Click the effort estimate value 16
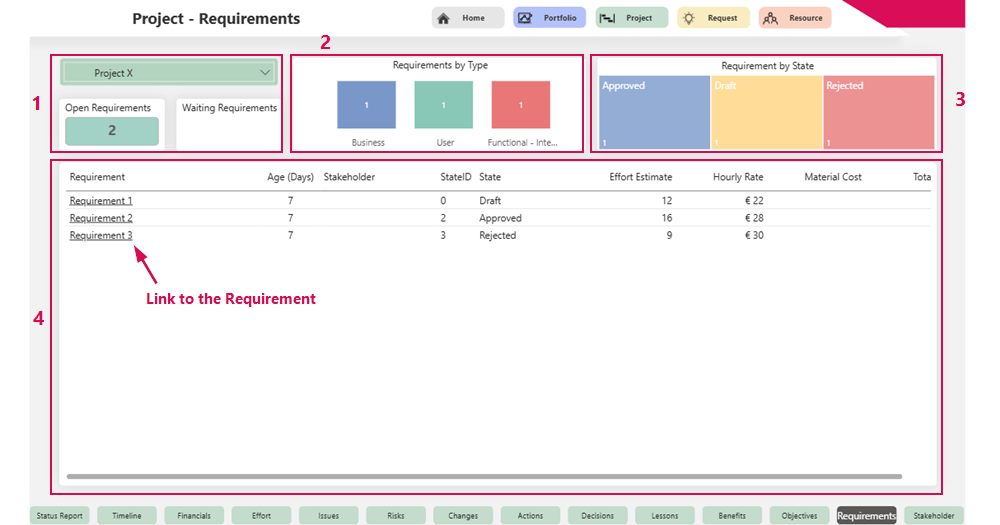1000x525 pixels. tap(666, 218)
